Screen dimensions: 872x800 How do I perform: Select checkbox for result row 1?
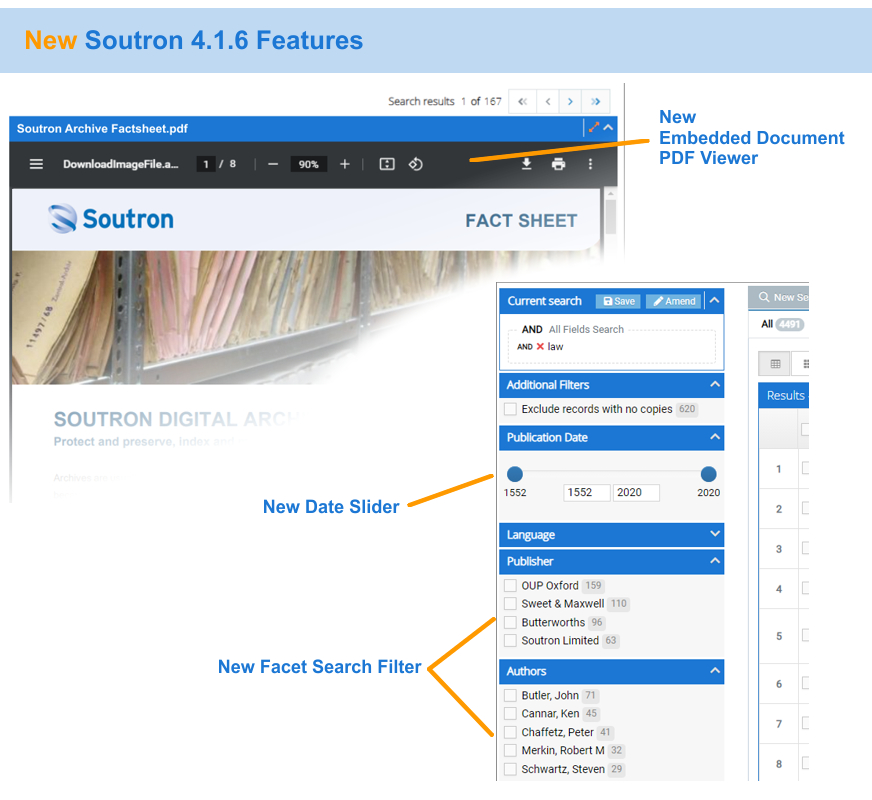tap(805, 468)
